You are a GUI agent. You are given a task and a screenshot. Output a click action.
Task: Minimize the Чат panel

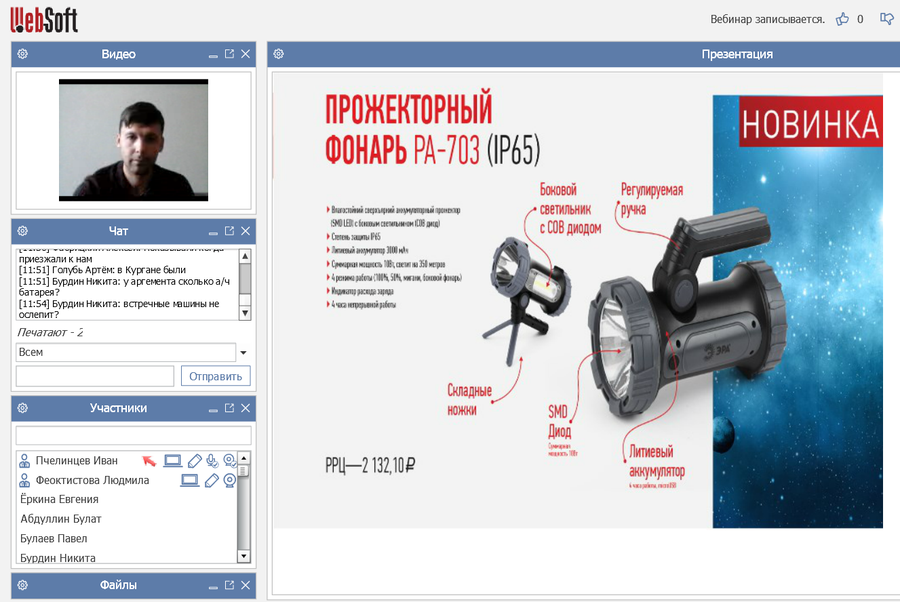pos(213,232)
